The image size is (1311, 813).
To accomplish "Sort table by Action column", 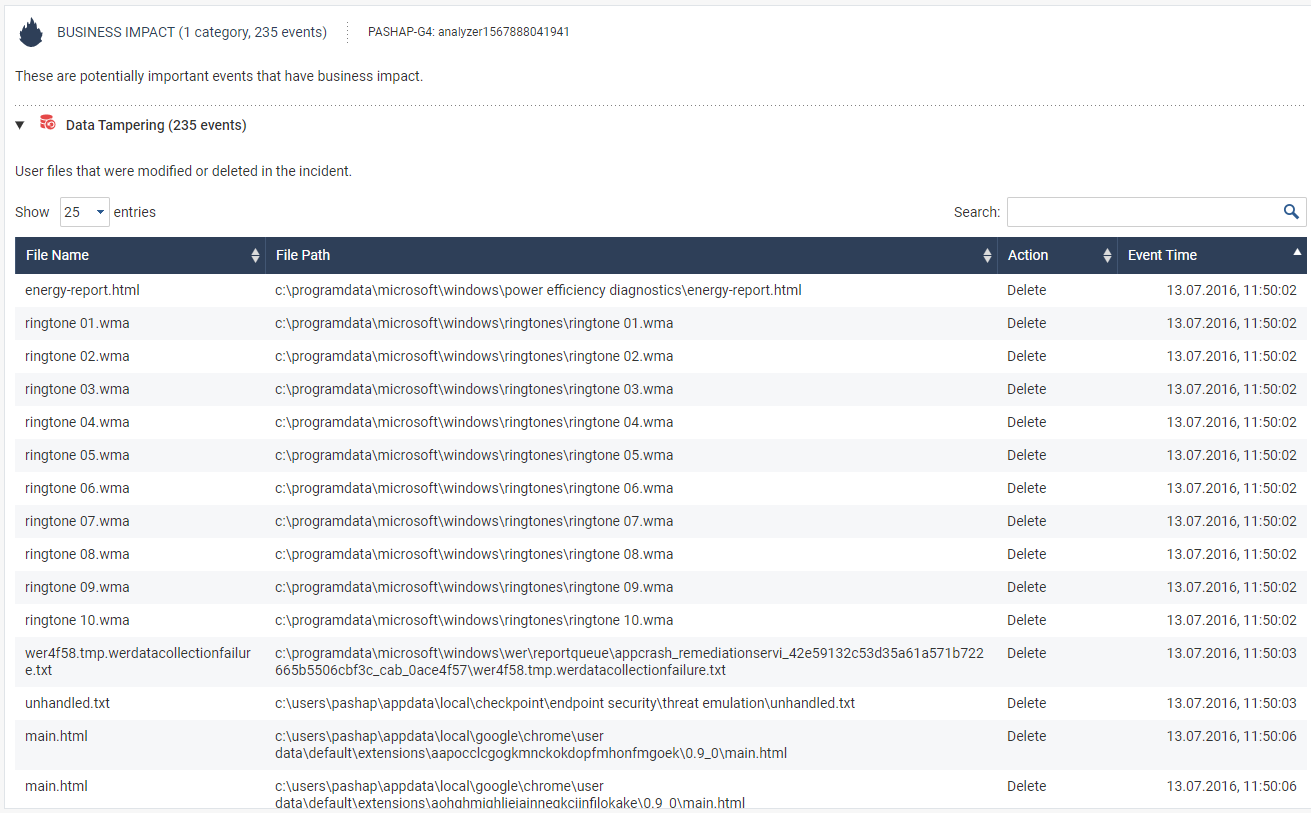I will (x=1056, y=255).
